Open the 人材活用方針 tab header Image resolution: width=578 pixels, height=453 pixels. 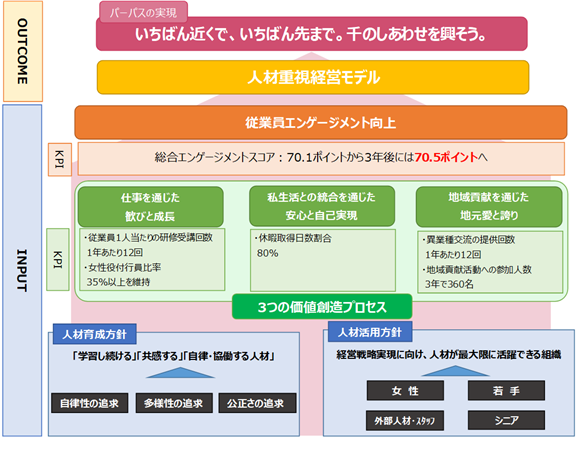coord(370,332)
